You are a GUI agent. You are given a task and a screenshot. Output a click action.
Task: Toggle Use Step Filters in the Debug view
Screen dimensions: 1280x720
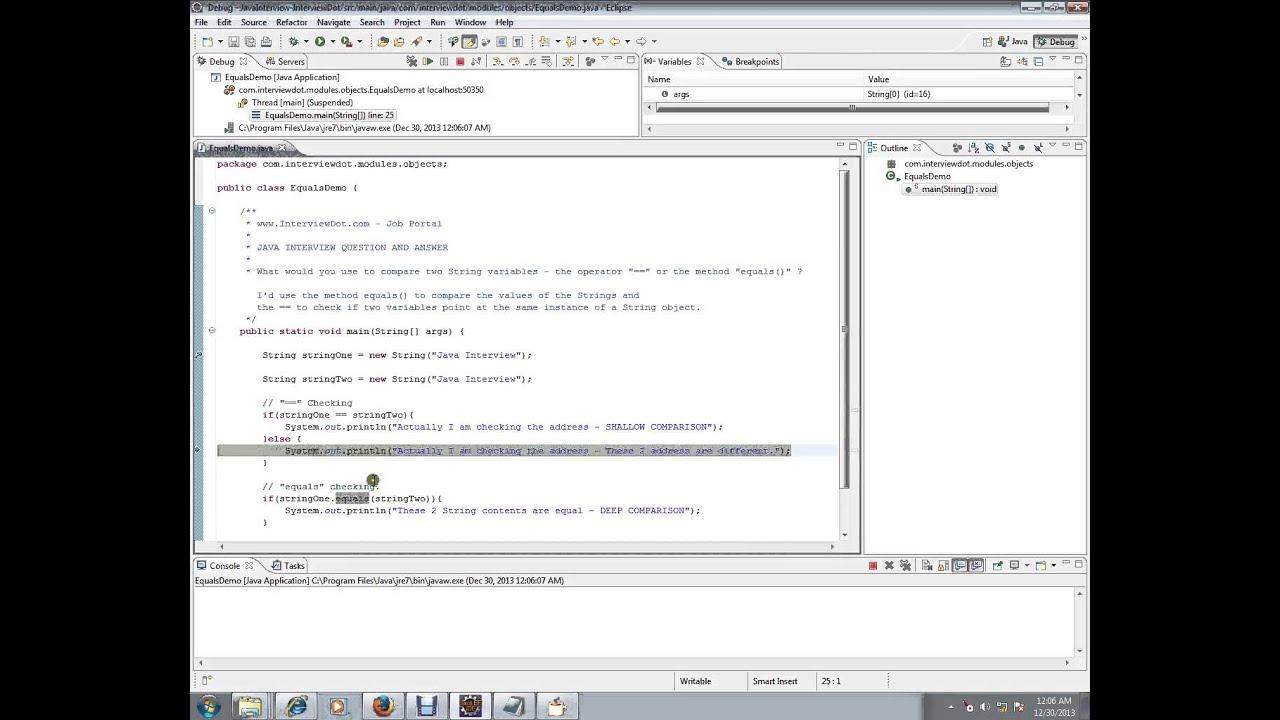(x=567, y=61)
